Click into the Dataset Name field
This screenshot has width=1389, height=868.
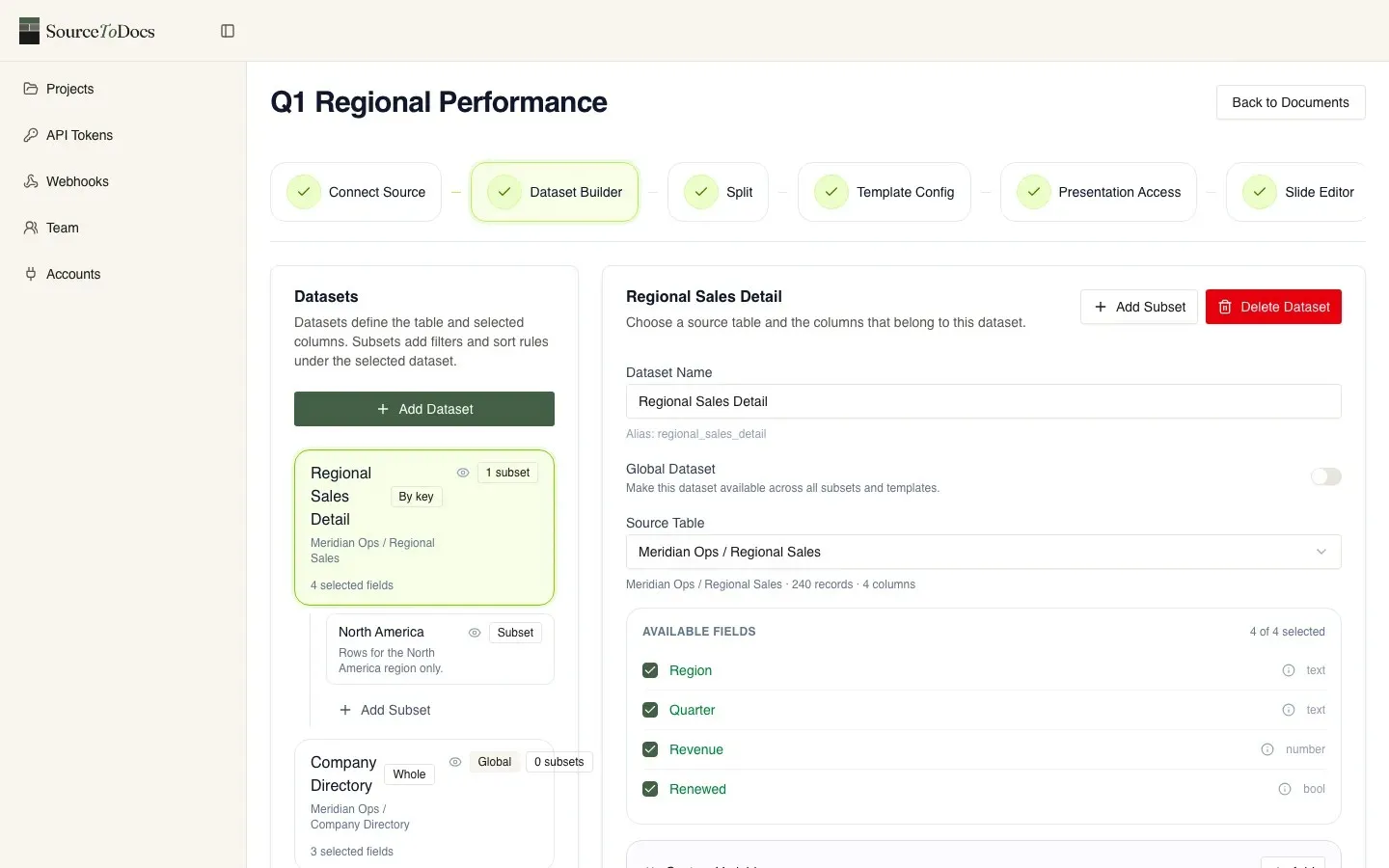coord(984,401)
